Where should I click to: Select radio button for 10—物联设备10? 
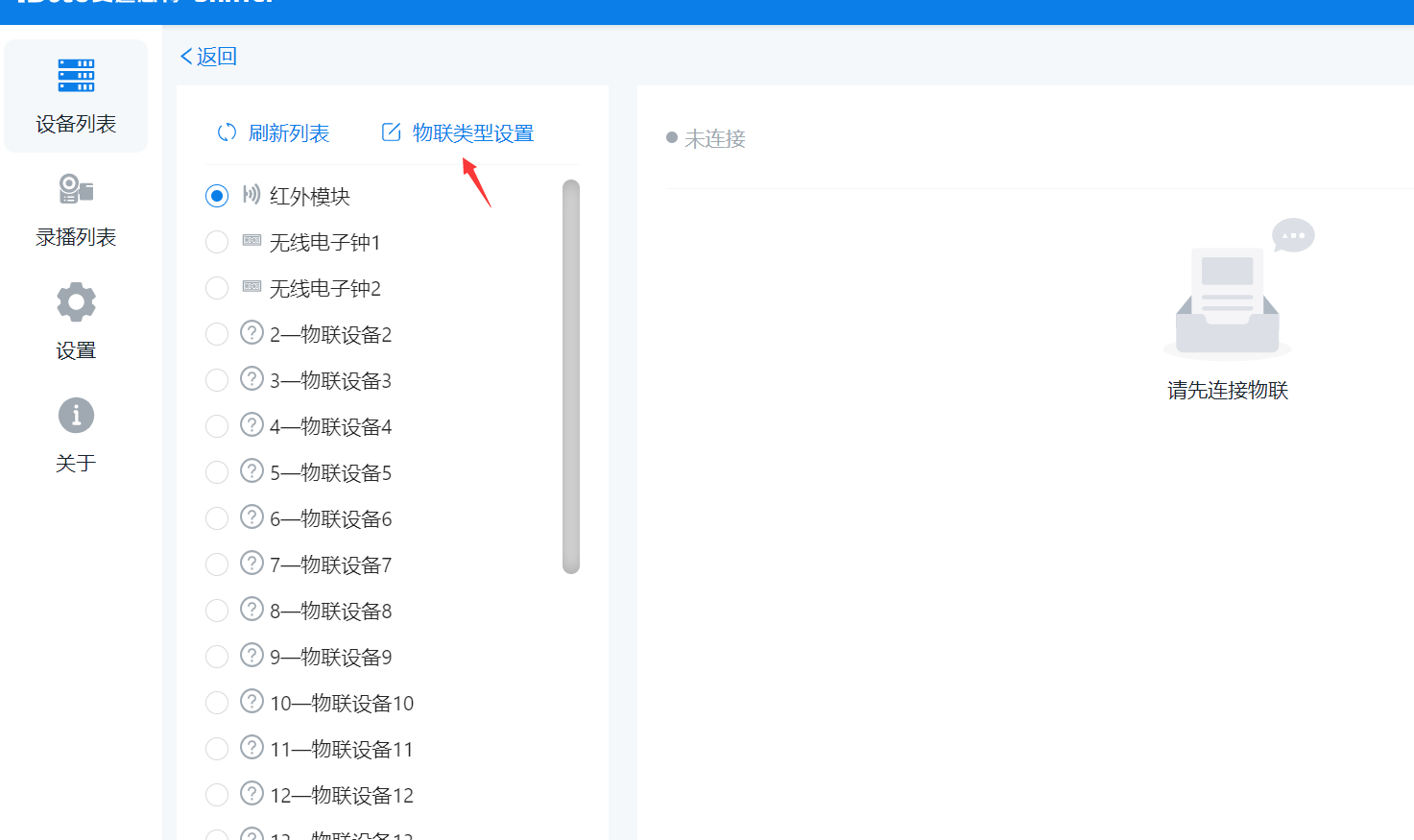217,703
